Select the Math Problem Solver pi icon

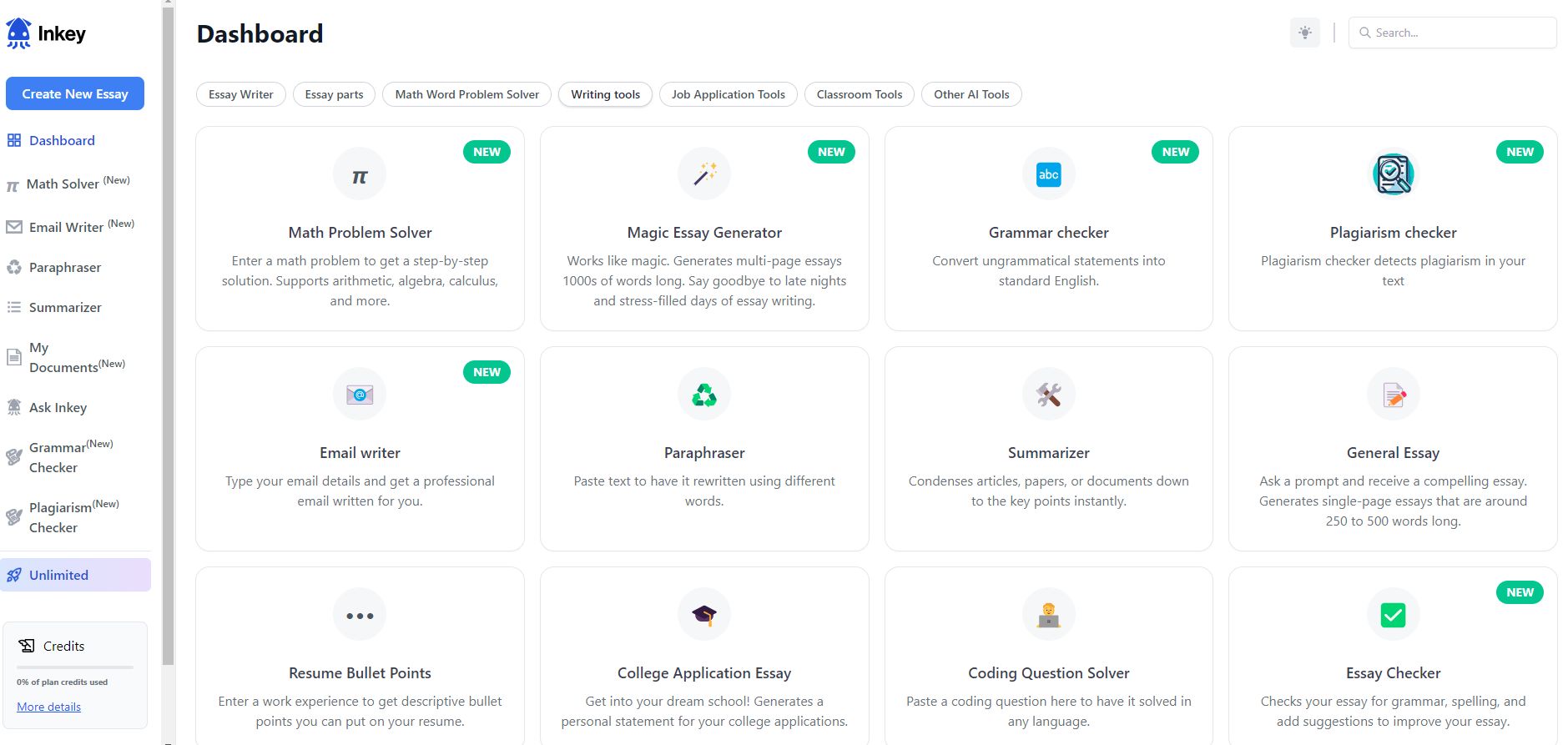(x=359, y=174)
